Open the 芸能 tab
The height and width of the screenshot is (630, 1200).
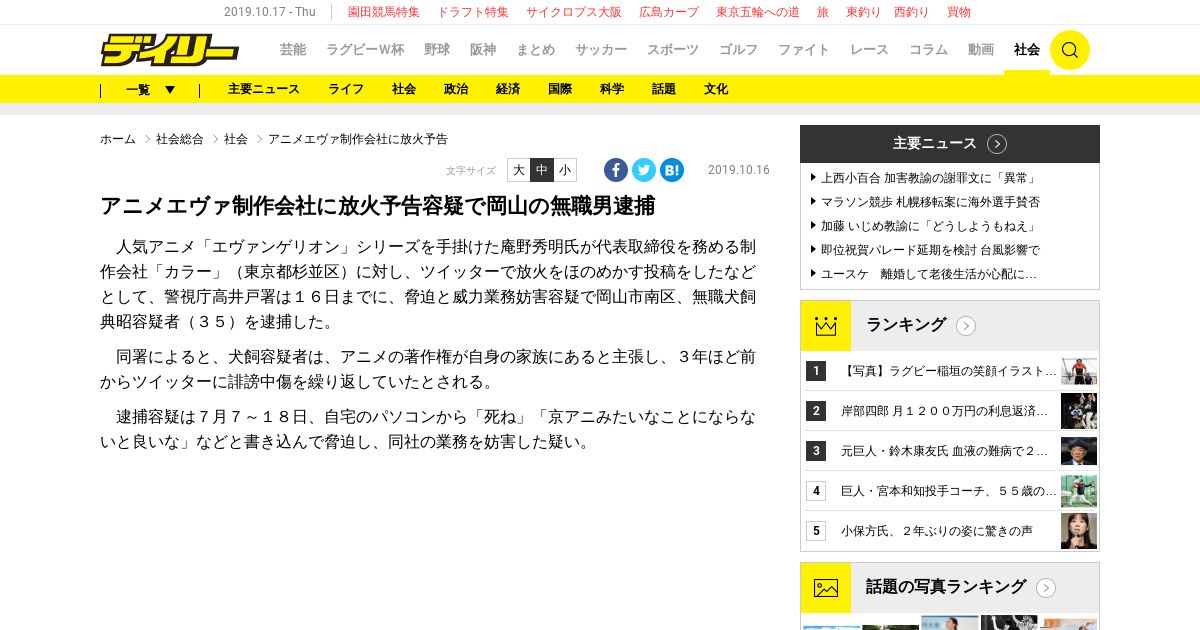pyautogui.click(x=293, y=50)
